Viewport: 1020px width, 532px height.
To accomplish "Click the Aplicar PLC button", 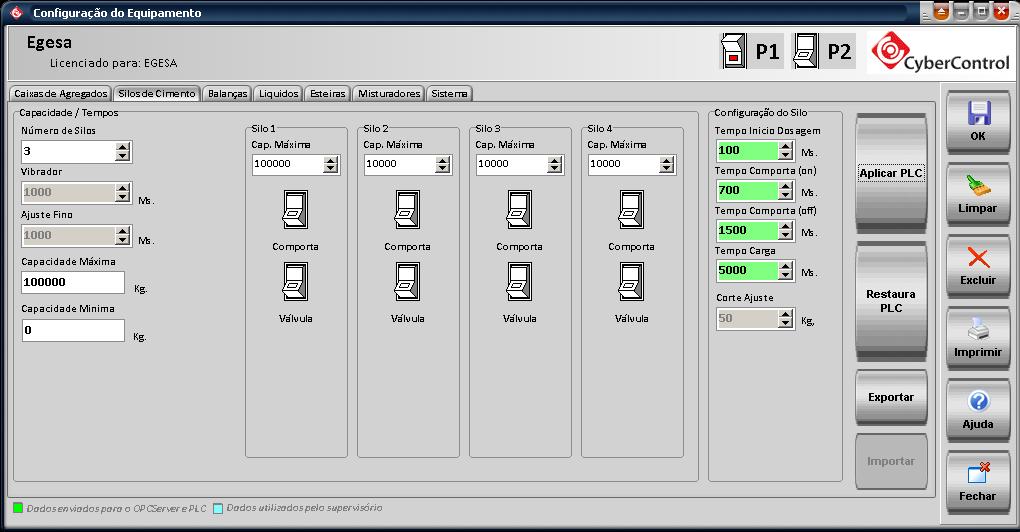I will coord(890,173).
